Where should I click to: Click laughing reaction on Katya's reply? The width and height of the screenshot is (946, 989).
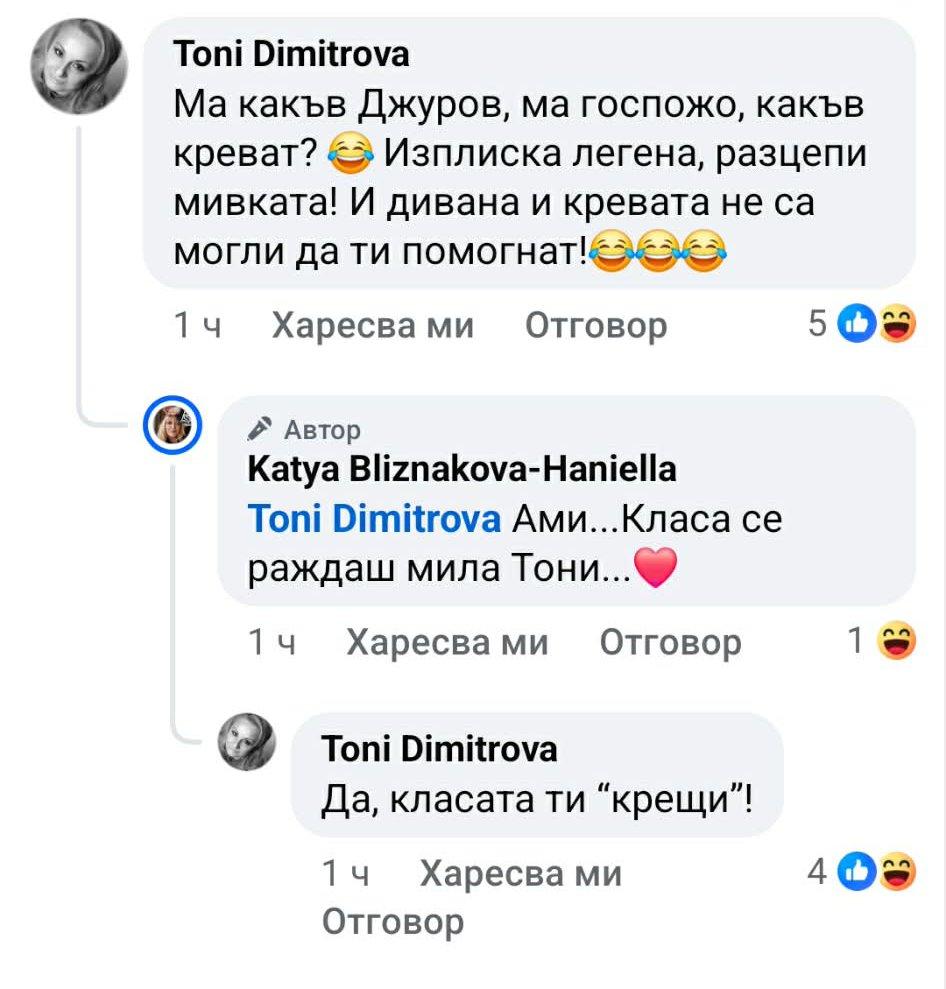(x=896, y=641)
